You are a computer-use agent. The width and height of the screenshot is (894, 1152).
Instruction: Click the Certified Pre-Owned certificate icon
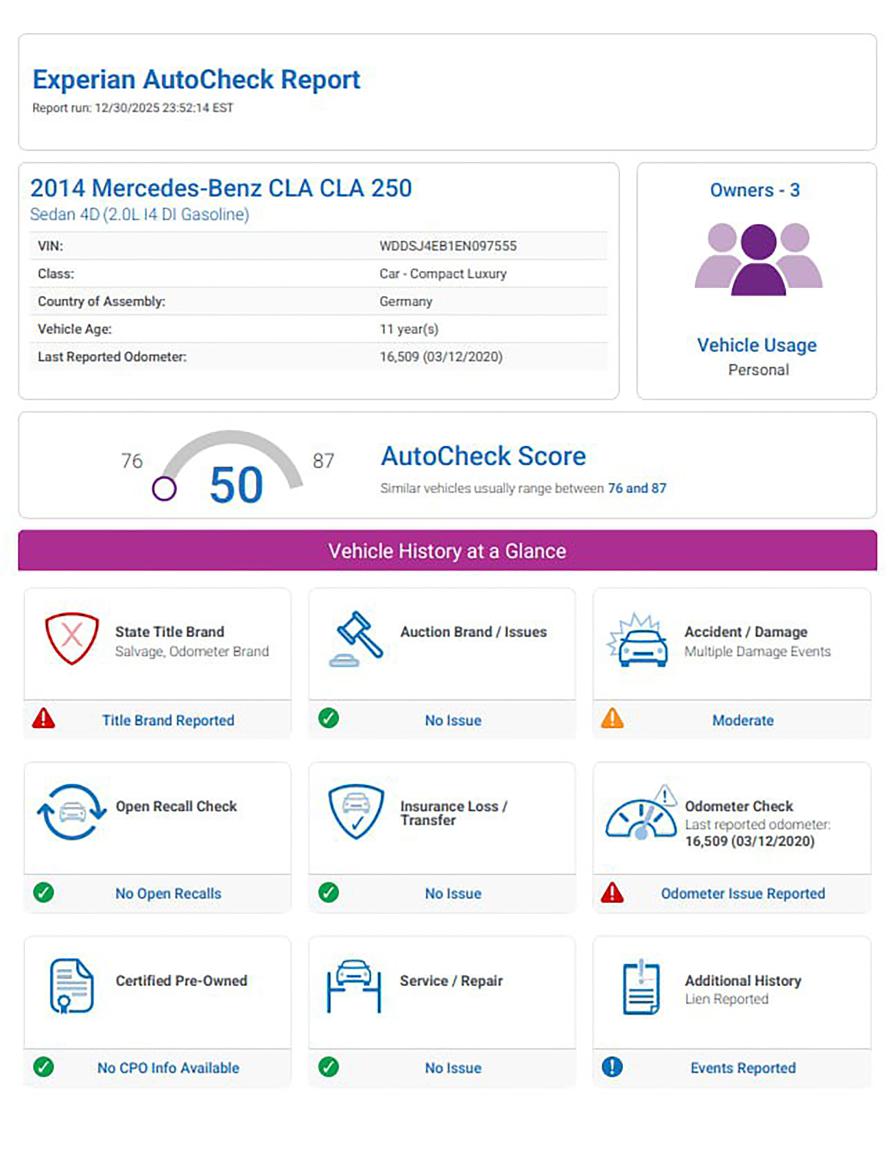pos(72,986)
